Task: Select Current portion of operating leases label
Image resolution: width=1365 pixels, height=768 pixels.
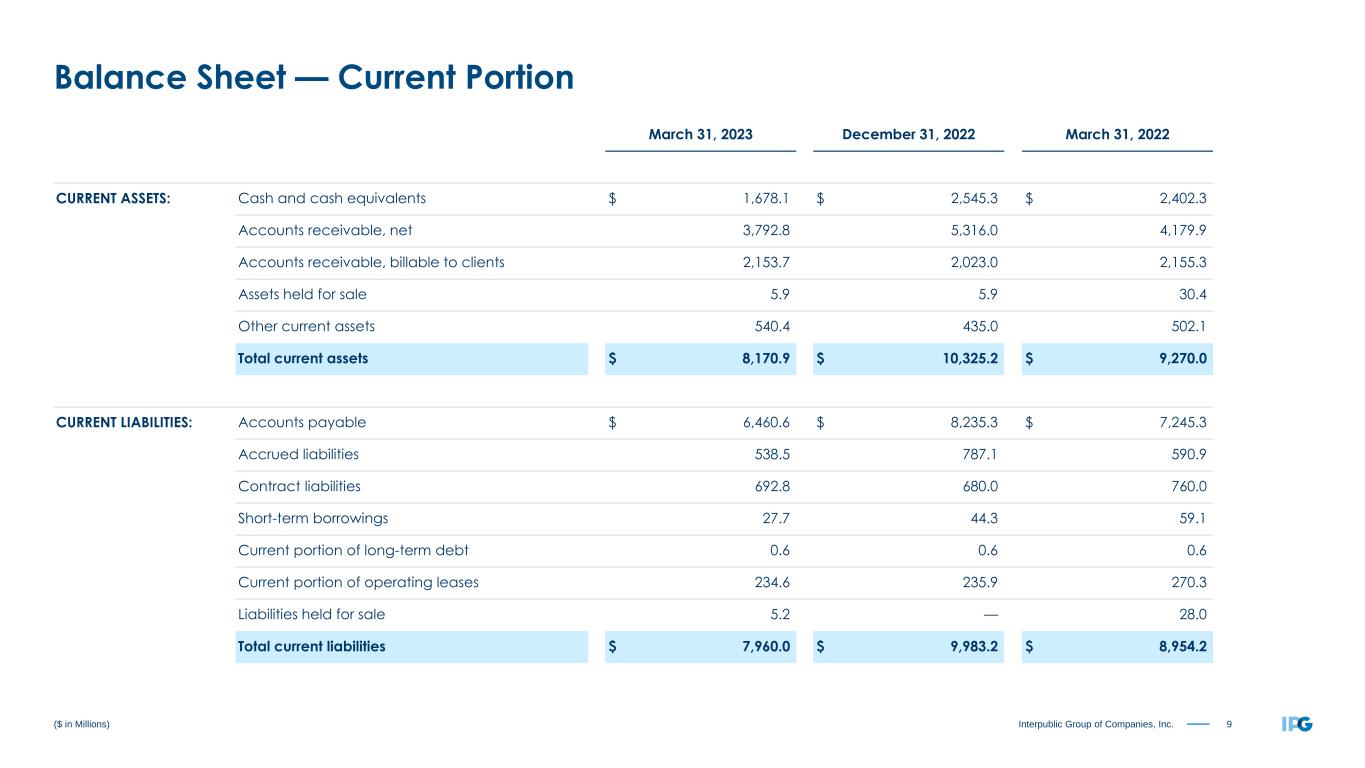Action: tap(358, 582)
